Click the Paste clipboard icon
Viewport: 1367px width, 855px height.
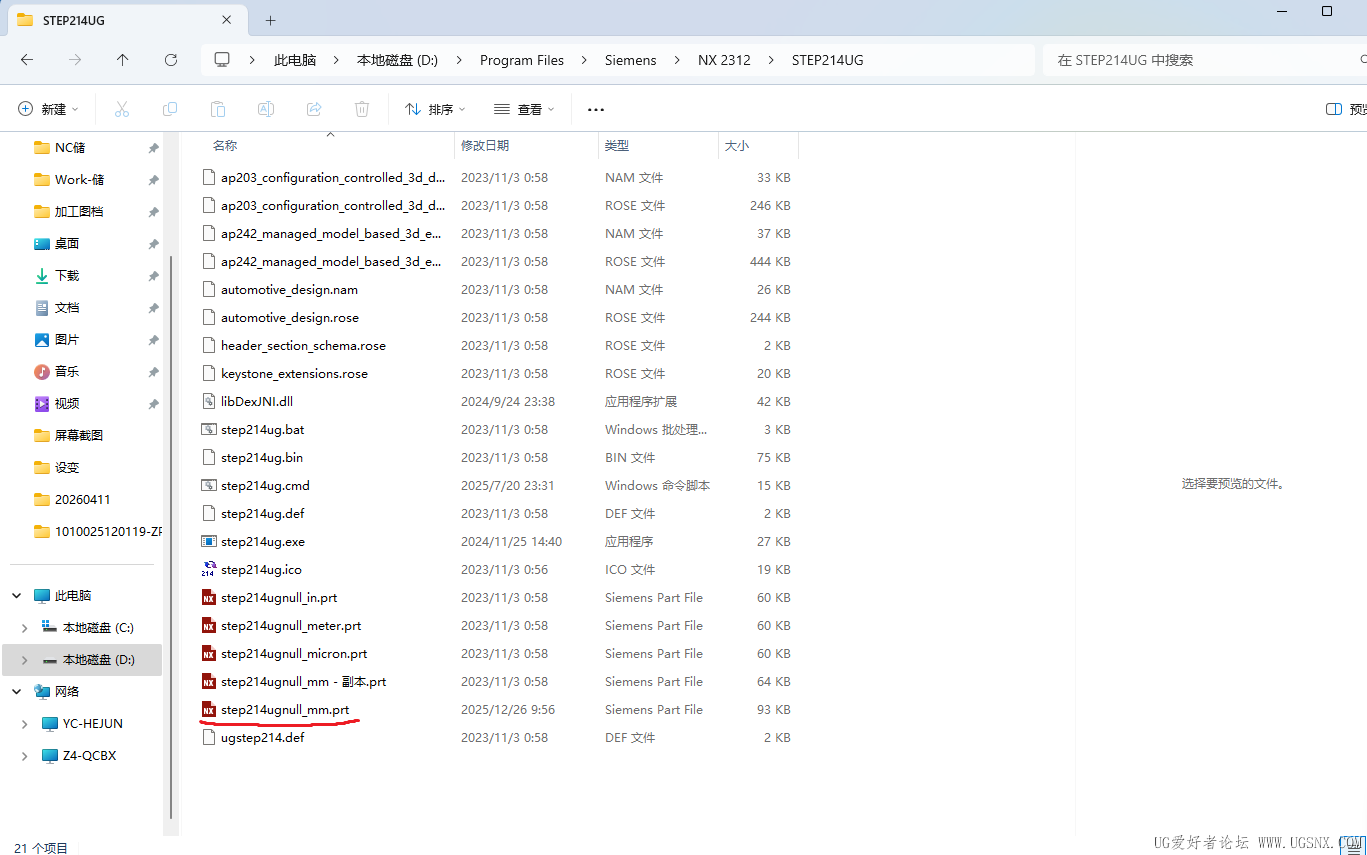tap(218, 109)
